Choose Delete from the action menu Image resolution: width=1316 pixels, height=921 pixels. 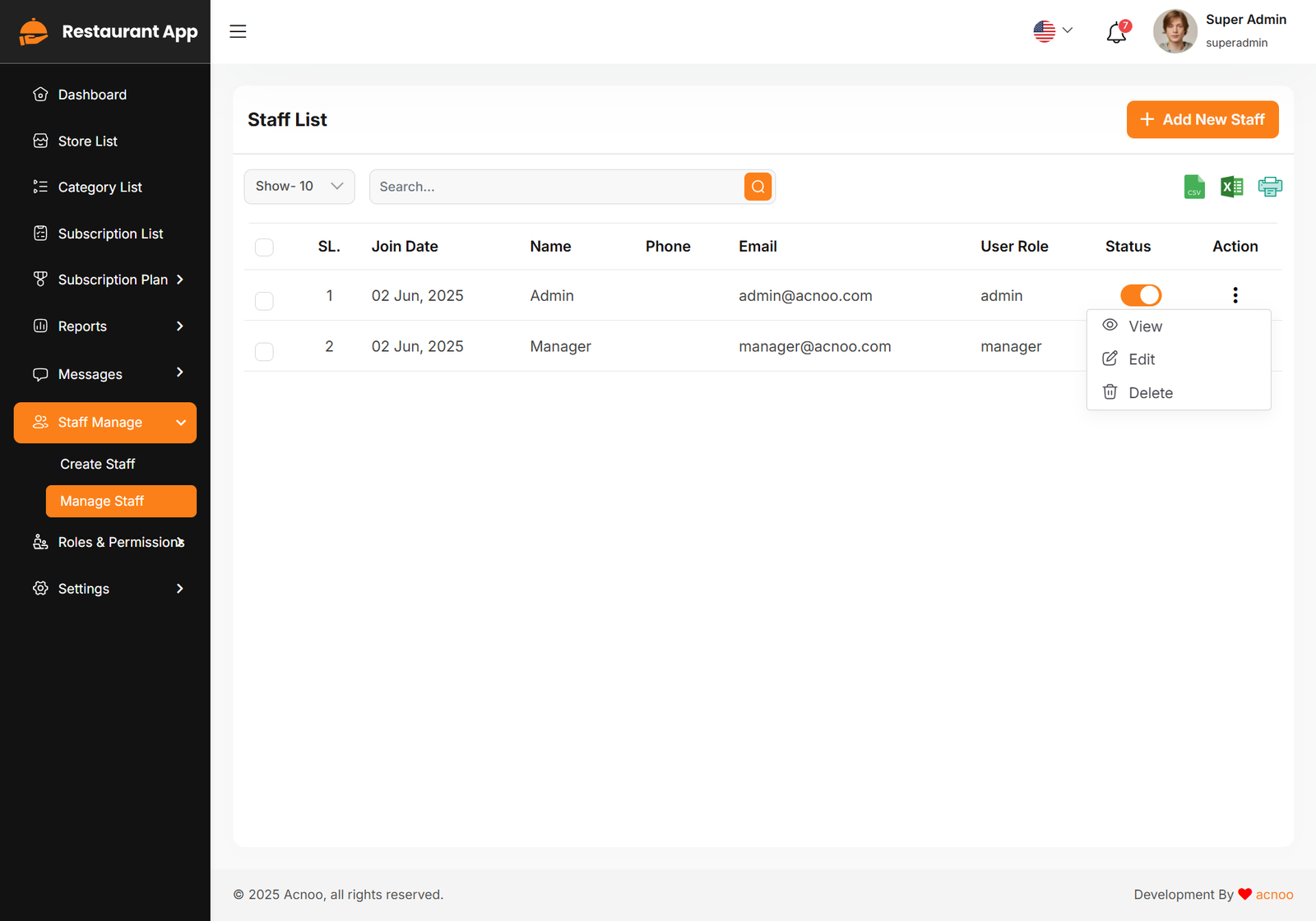point(1150,393)
